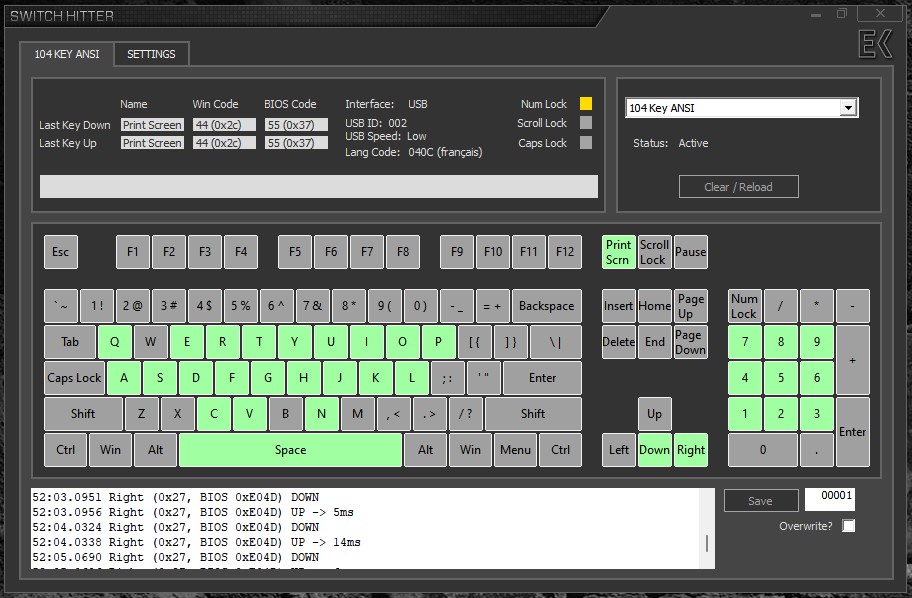Viewport: 912px width, 598px height.
Task: Click the Right arrow key
Action: (x=690, y=450)
